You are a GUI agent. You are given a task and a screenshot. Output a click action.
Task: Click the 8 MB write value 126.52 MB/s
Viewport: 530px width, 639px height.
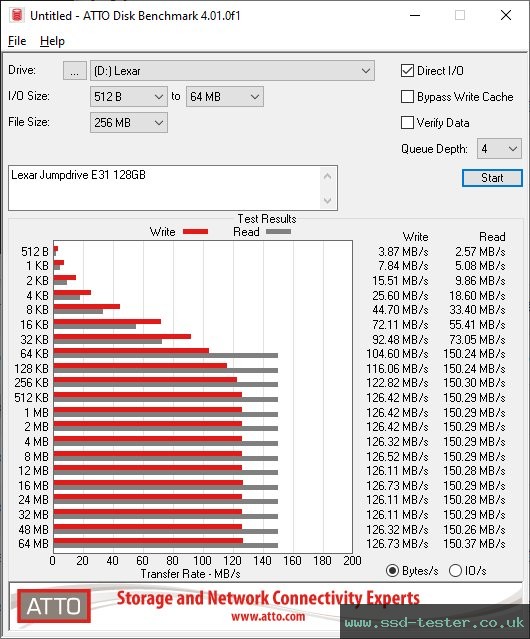click(397, 456)
